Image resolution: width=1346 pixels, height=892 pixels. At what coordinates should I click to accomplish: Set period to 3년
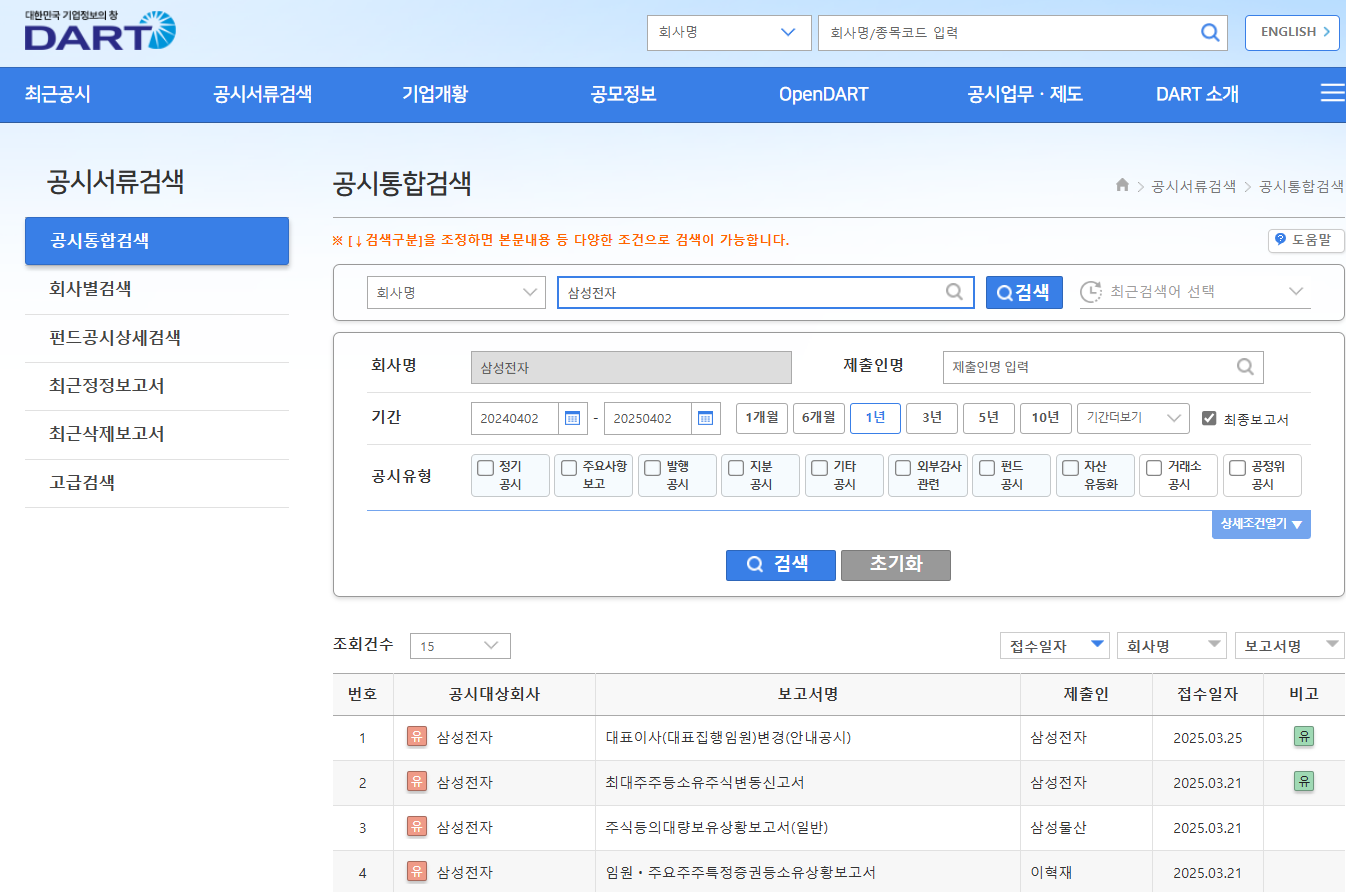click(932, 418)
